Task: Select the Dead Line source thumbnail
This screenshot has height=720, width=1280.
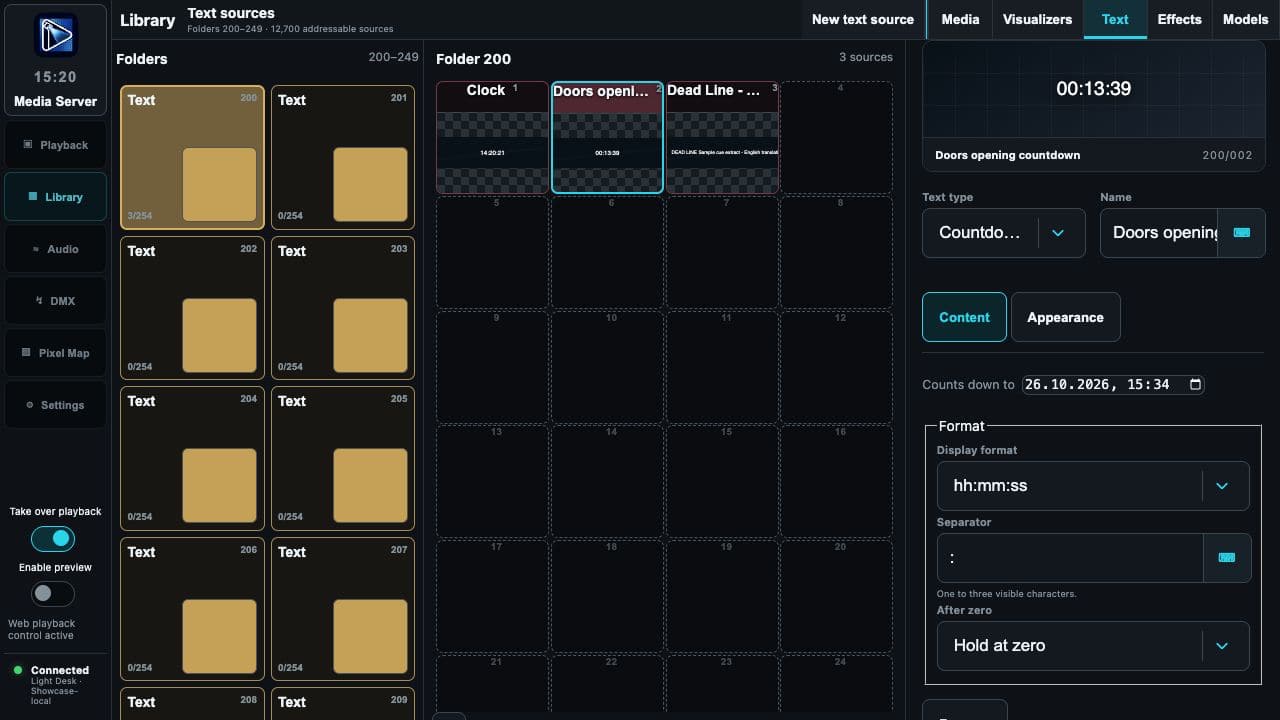Action: click(x=722, y=137)
